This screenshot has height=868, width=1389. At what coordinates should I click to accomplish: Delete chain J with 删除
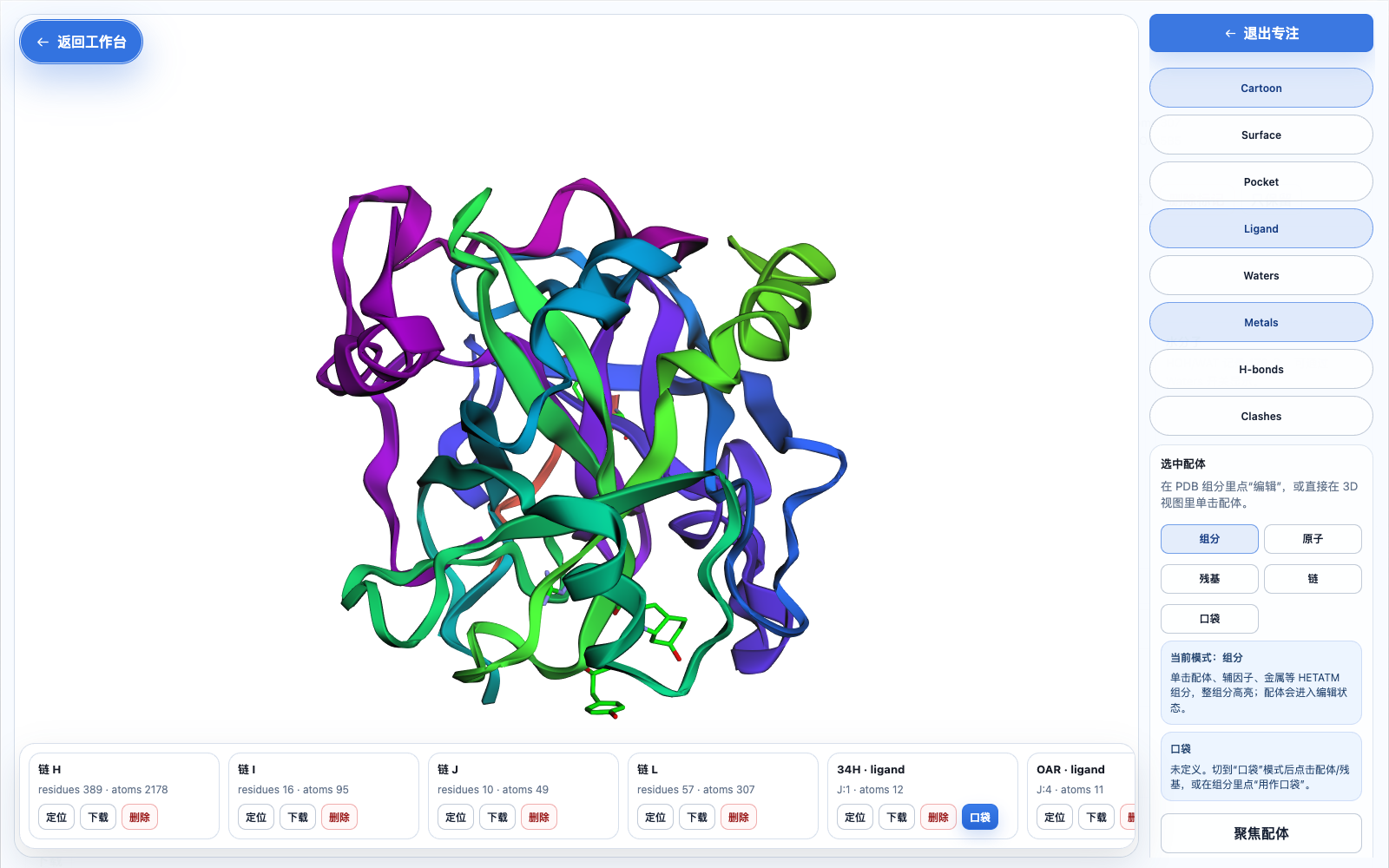[x=539, y=817]
